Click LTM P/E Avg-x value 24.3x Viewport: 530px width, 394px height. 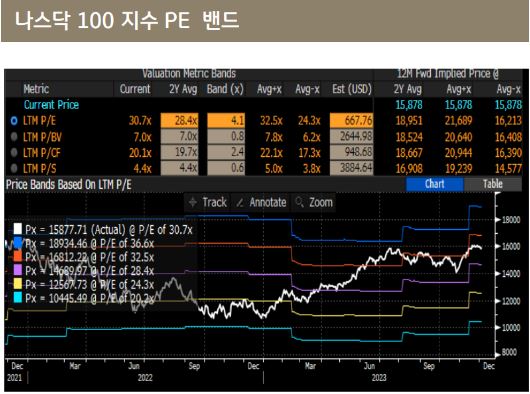pos(309,121)
